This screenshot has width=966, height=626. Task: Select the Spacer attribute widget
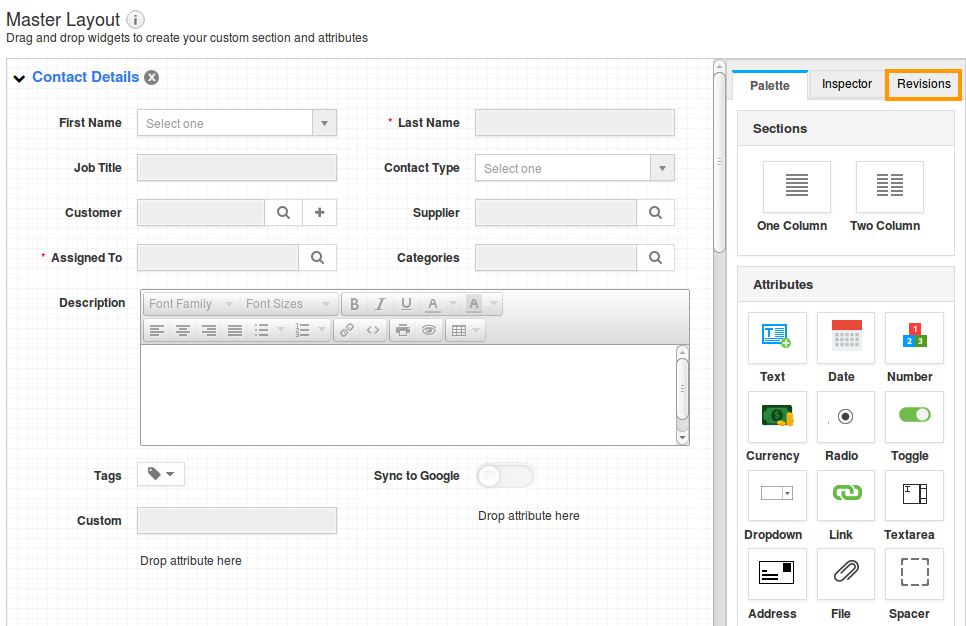pyautogui.click(x=912, y=573)
